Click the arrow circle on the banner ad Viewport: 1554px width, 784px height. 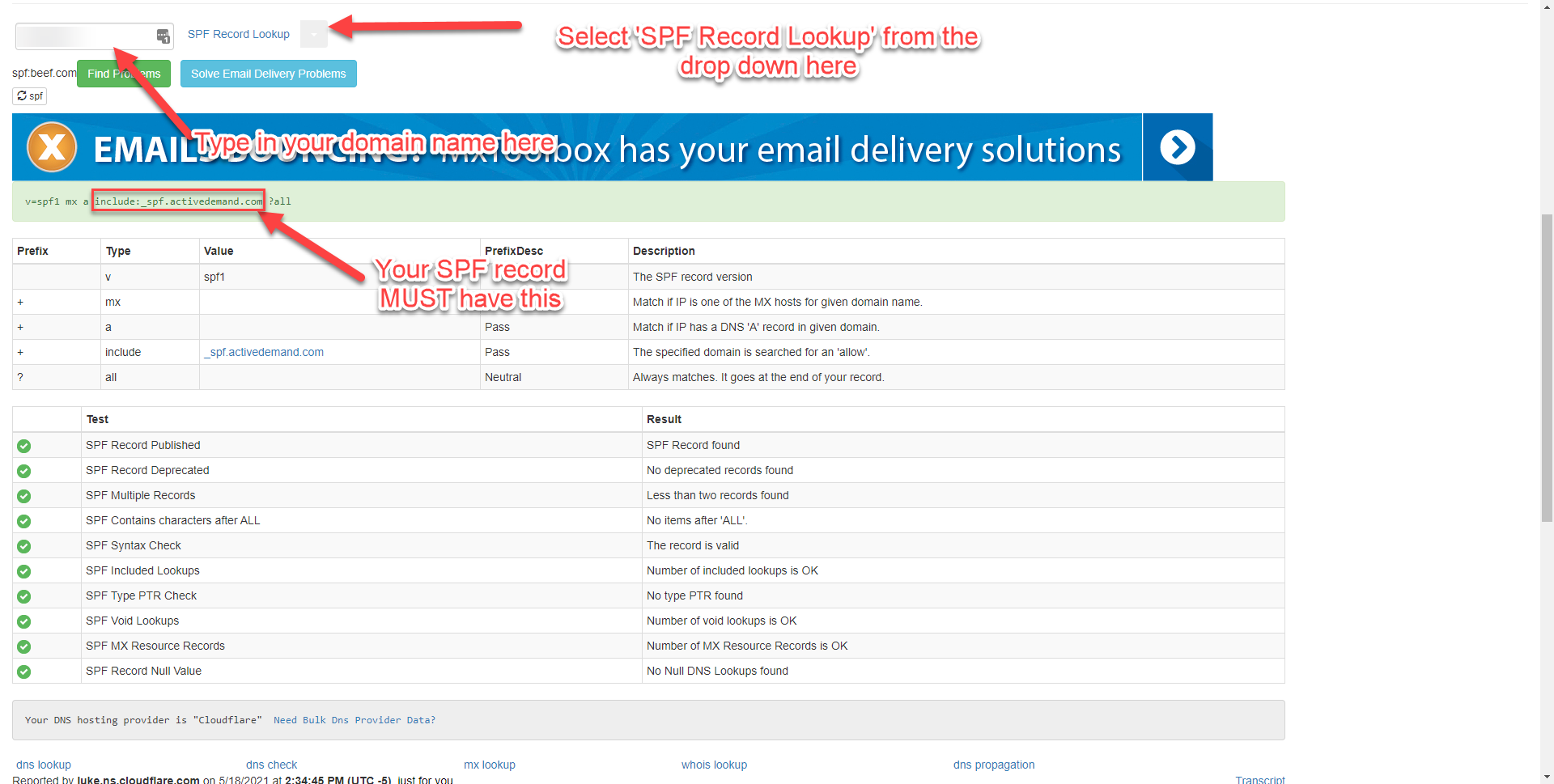click(x=1178, y=147)
